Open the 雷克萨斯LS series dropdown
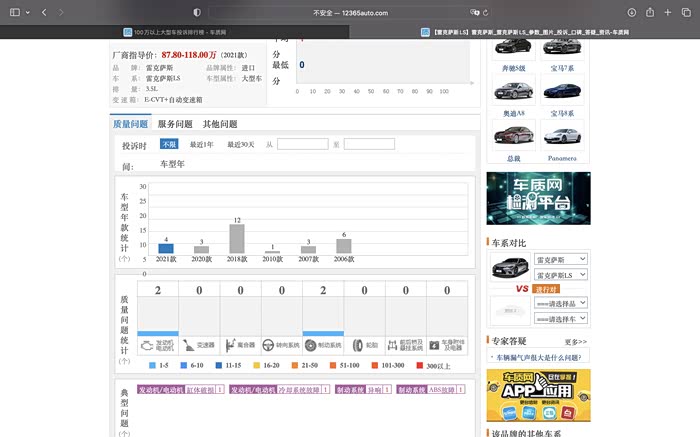The width and height of the screenshot is (700, 437). click(561, 275)
